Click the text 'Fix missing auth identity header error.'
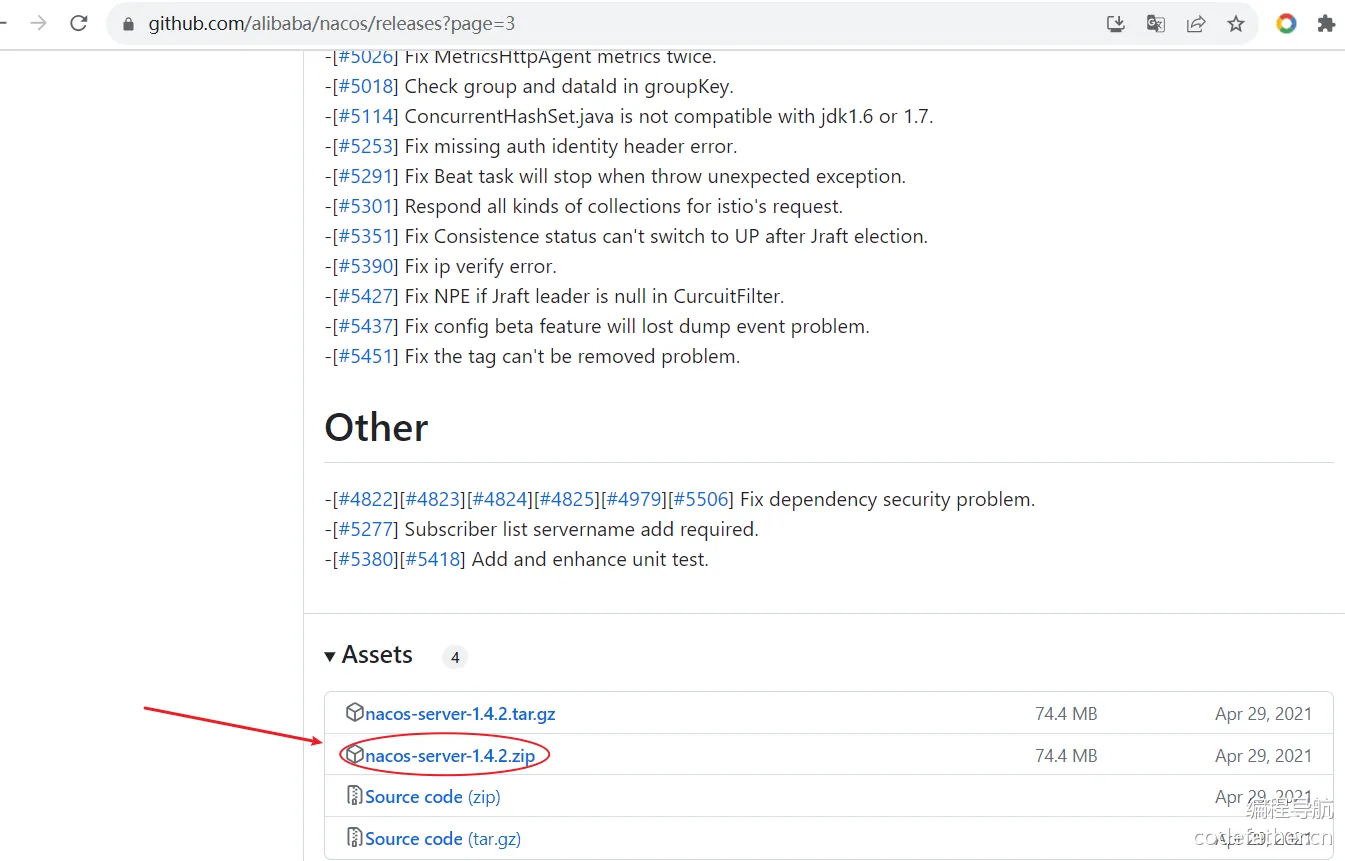Image resolution: width=1345 pixels, height=861 pixels. point(571,147)
